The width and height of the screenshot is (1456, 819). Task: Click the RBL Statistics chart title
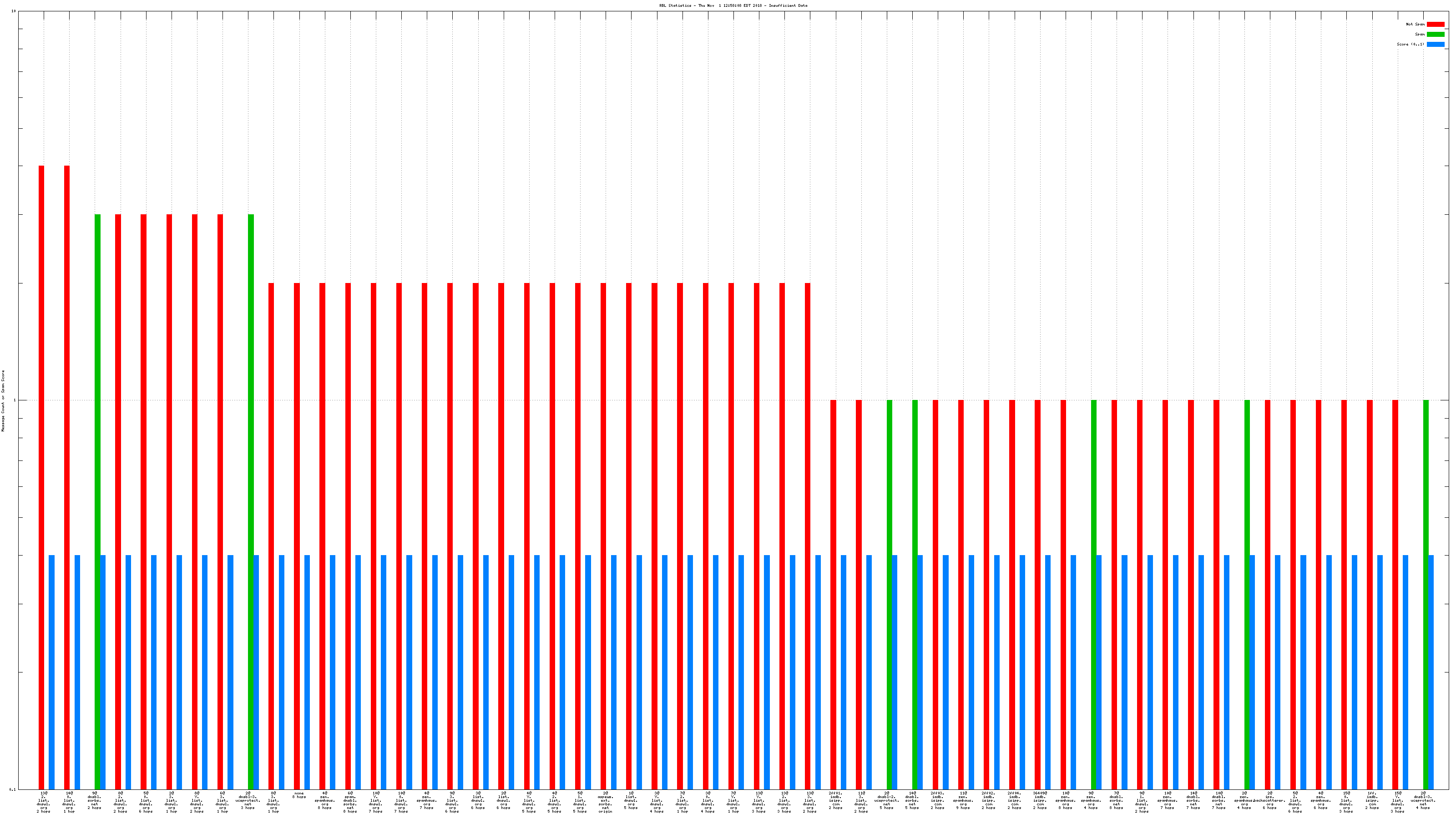coord(733,5)
